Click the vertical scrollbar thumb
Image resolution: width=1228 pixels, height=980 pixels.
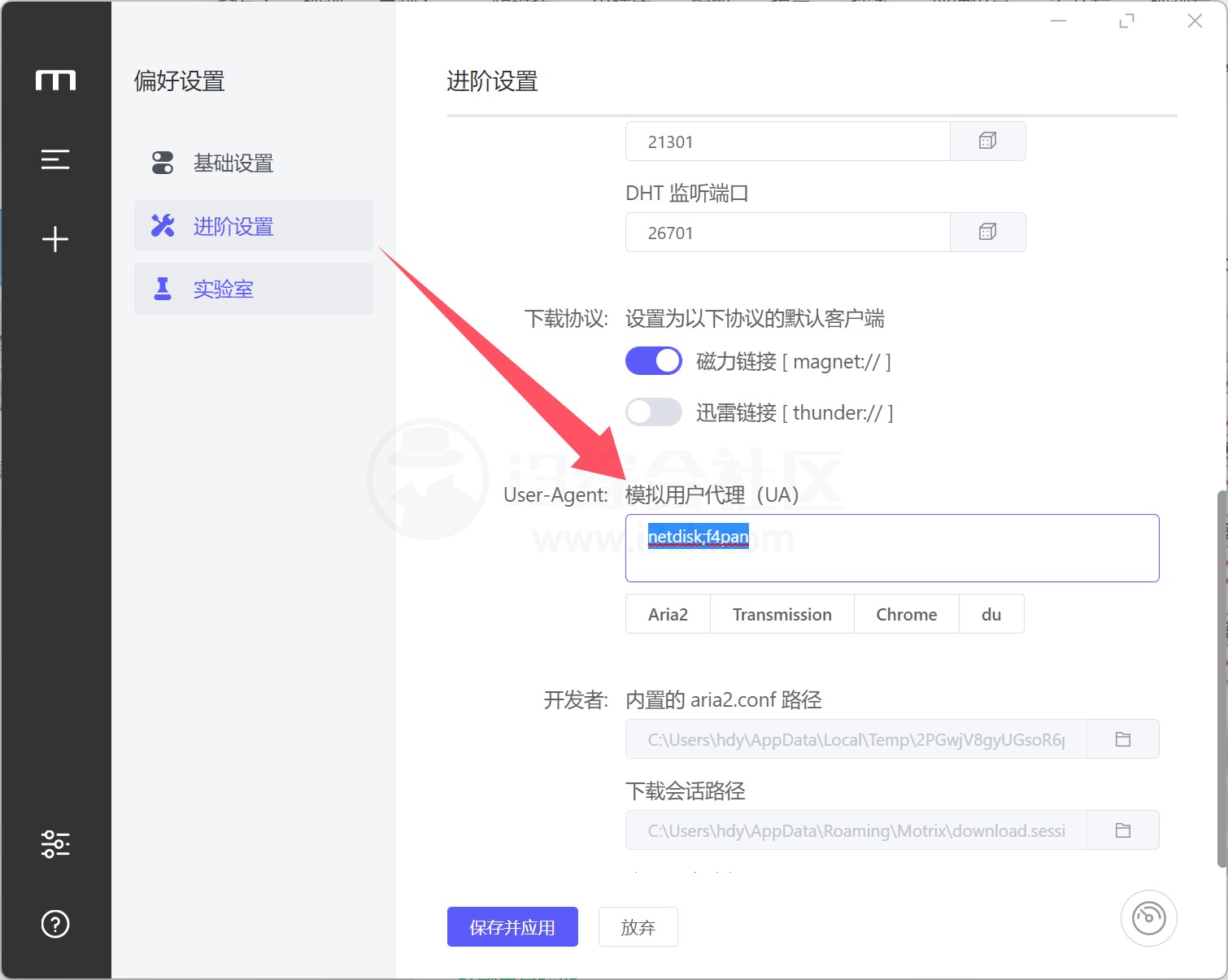[1221, 679]
